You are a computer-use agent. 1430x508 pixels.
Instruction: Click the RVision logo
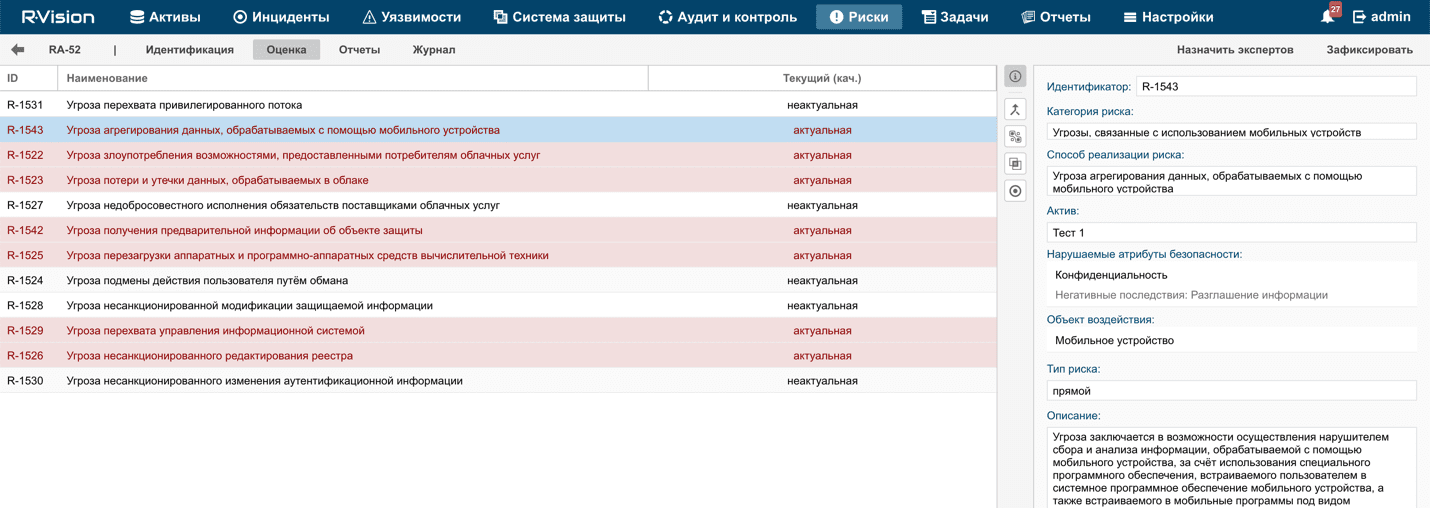pos(58,17)
